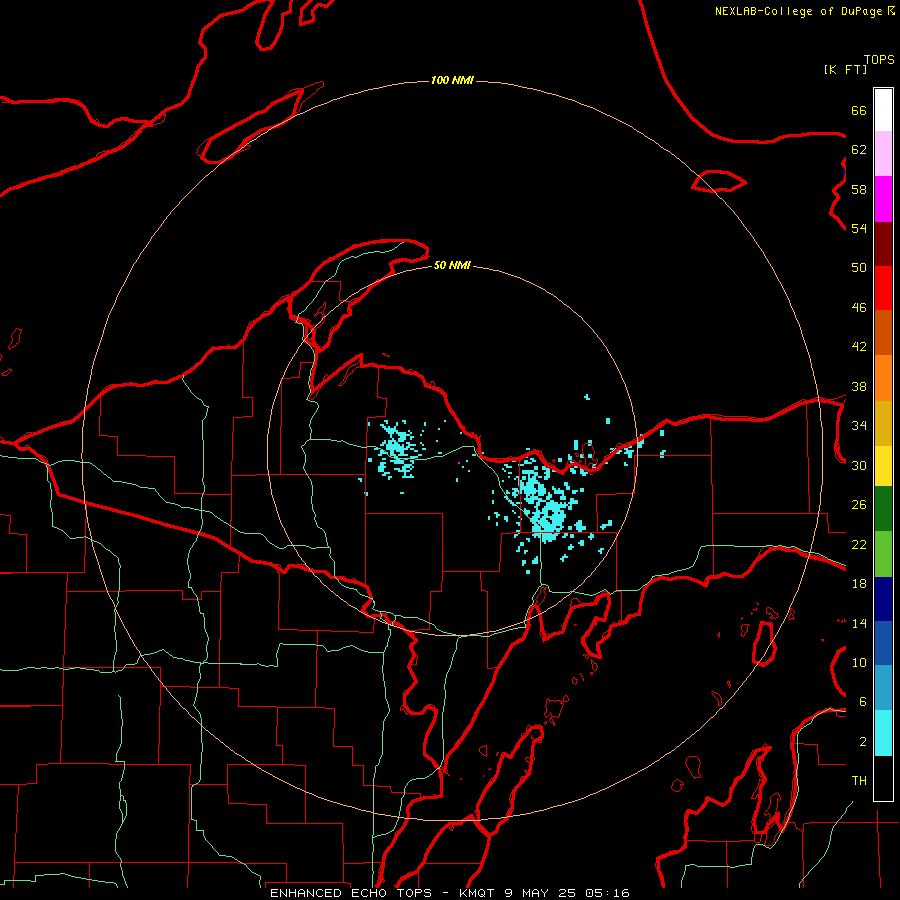
Task: Click the "50 NMI" range ring label
Action: (x=452, y=265)
